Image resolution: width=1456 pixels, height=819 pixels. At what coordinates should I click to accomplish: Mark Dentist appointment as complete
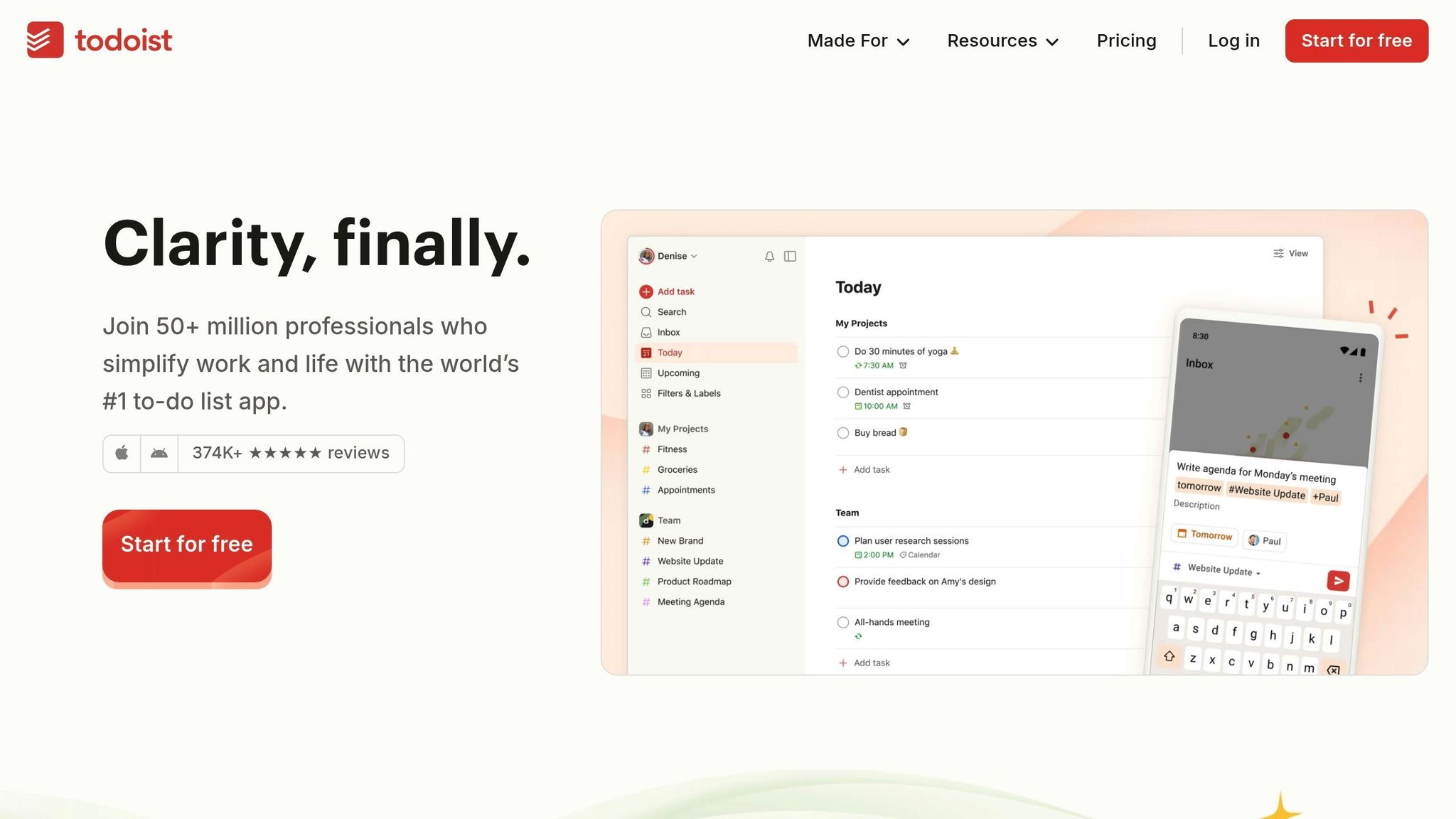coord(842,392)
